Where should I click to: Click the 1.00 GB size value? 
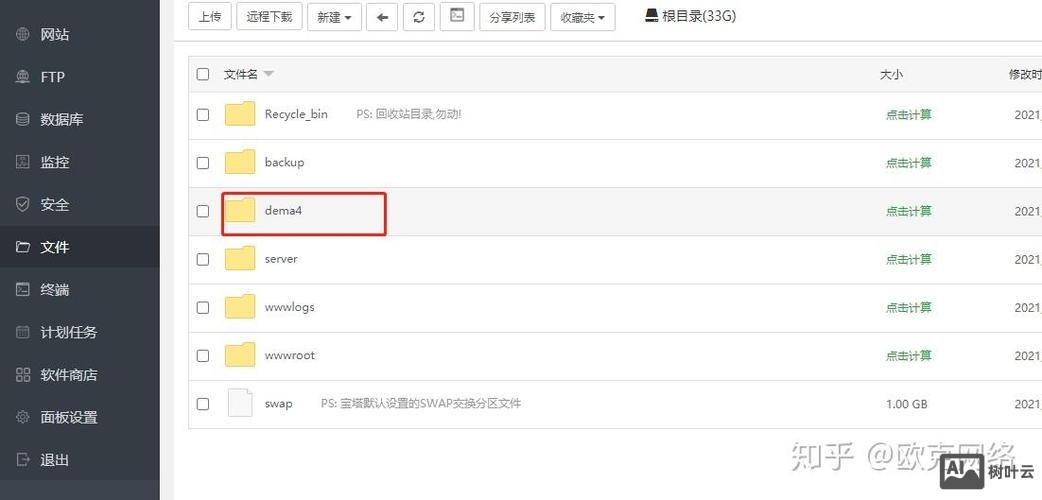(x=906, y=404)
